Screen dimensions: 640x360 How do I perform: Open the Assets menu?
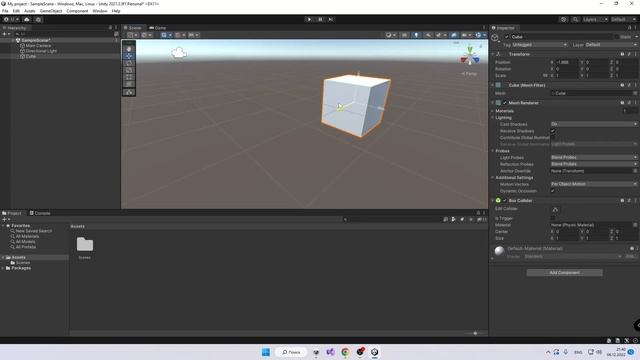pyautogui.click(x=30, y=11)
